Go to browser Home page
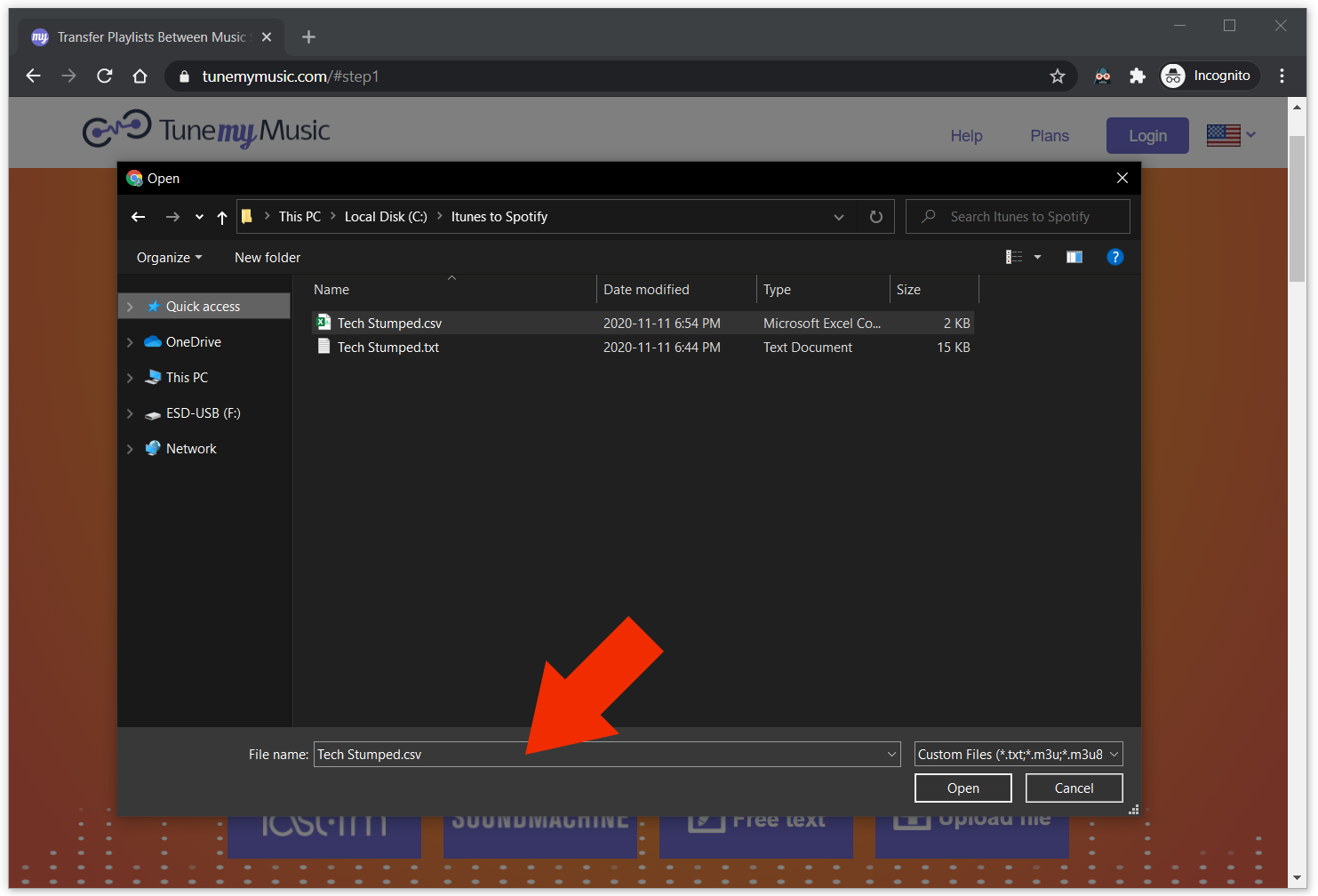Screen dimensions: 1318x896 [x=140, y=76]
